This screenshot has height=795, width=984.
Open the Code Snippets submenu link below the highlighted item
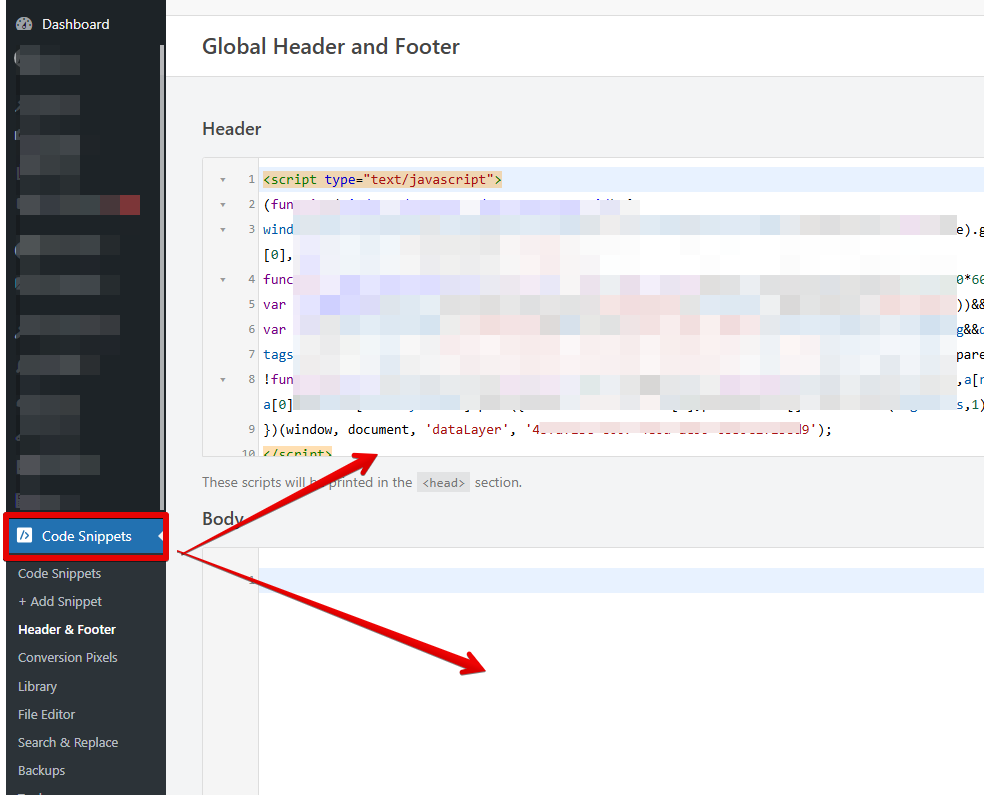60,574
